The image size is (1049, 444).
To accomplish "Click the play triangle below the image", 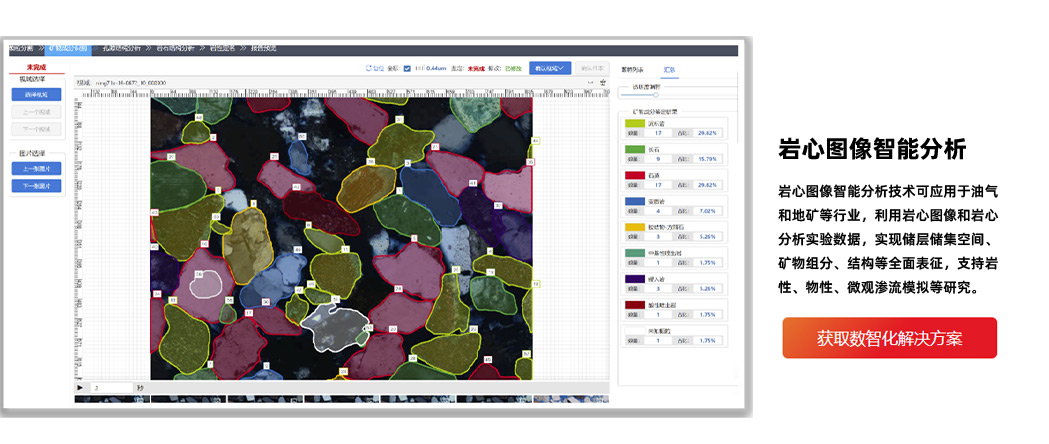I will (80, 388).
